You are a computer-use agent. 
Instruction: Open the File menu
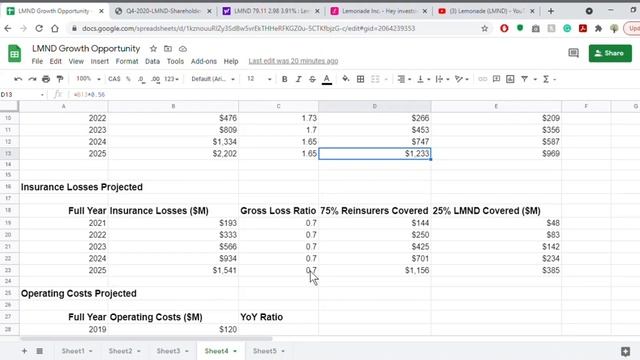click(x=37, y=61)
